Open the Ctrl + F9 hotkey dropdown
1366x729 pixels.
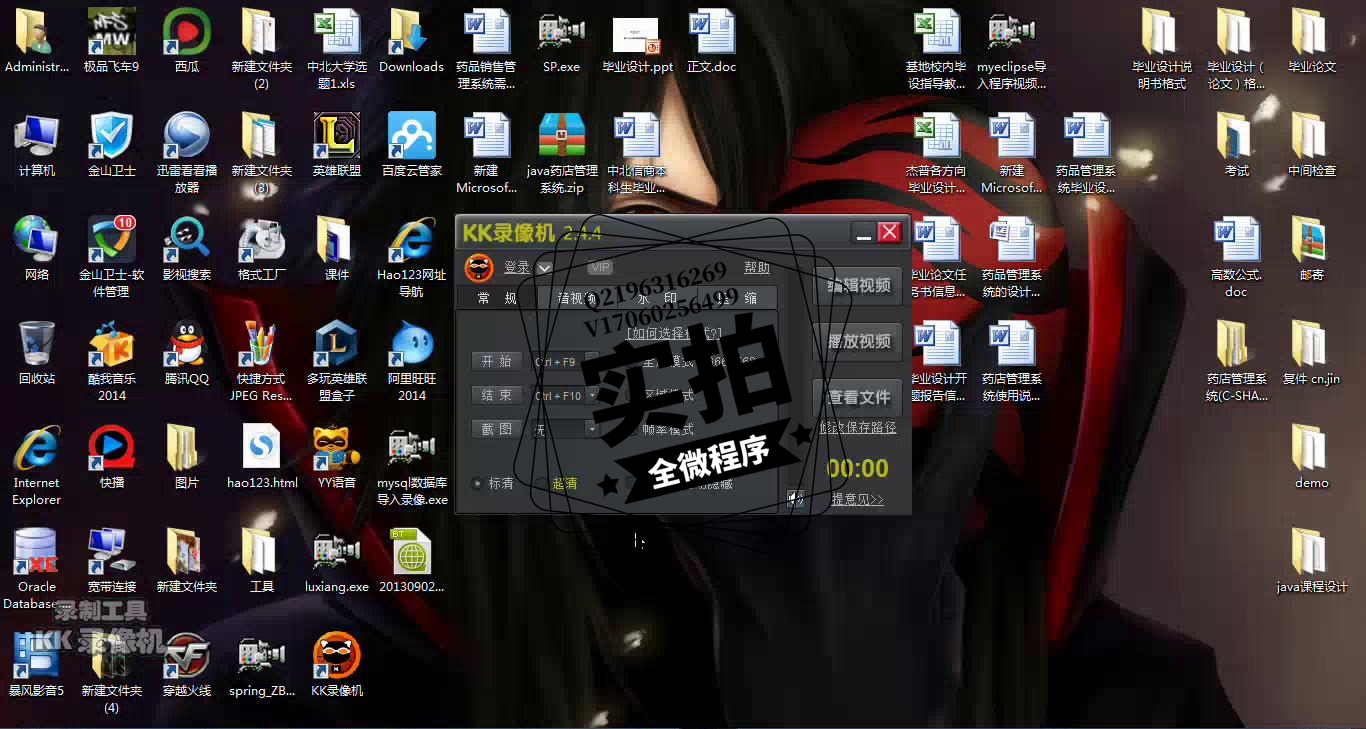(x=592, y=362)
